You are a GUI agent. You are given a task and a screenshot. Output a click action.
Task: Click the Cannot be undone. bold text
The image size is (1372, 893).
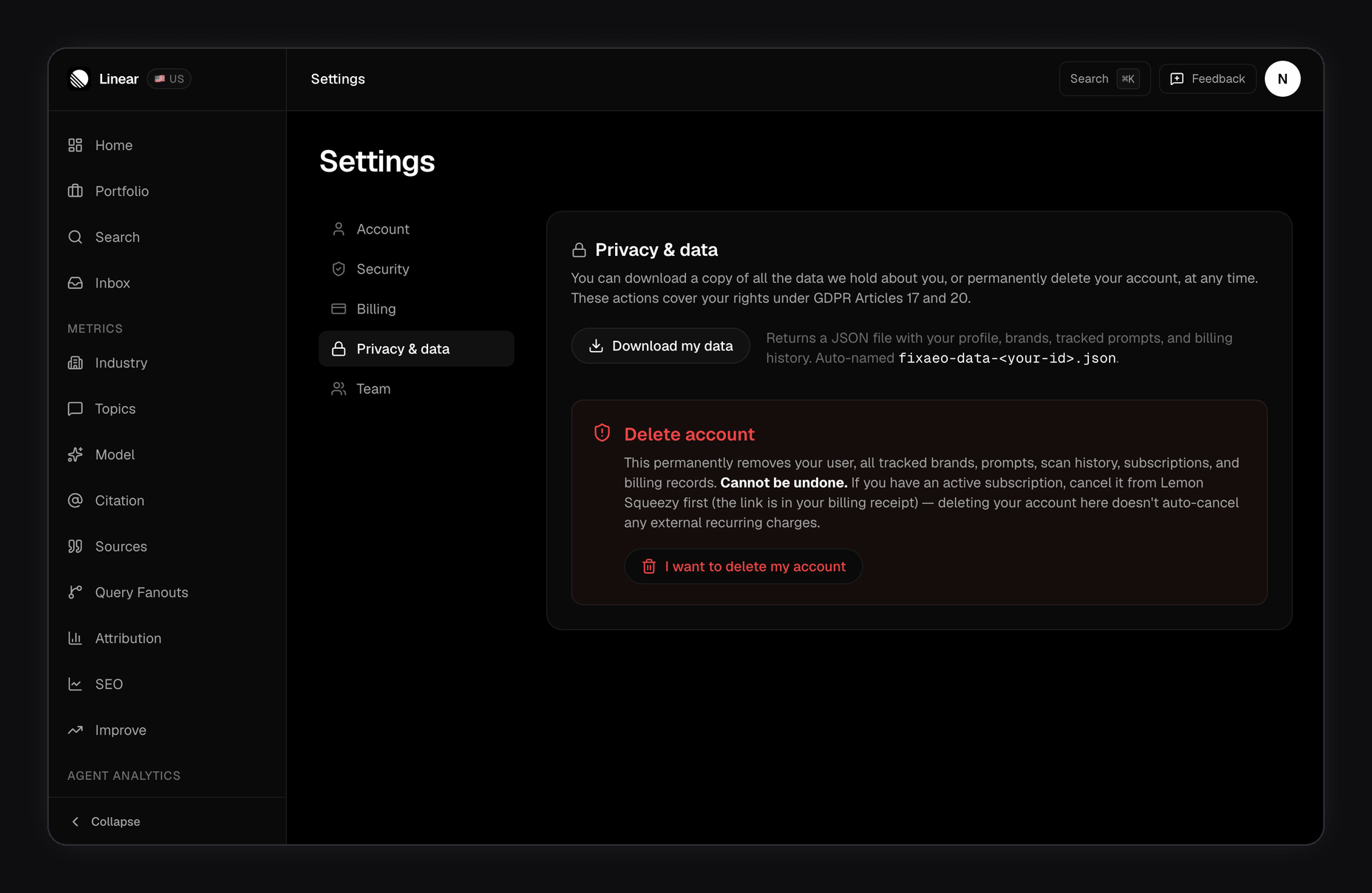point(784,483)
